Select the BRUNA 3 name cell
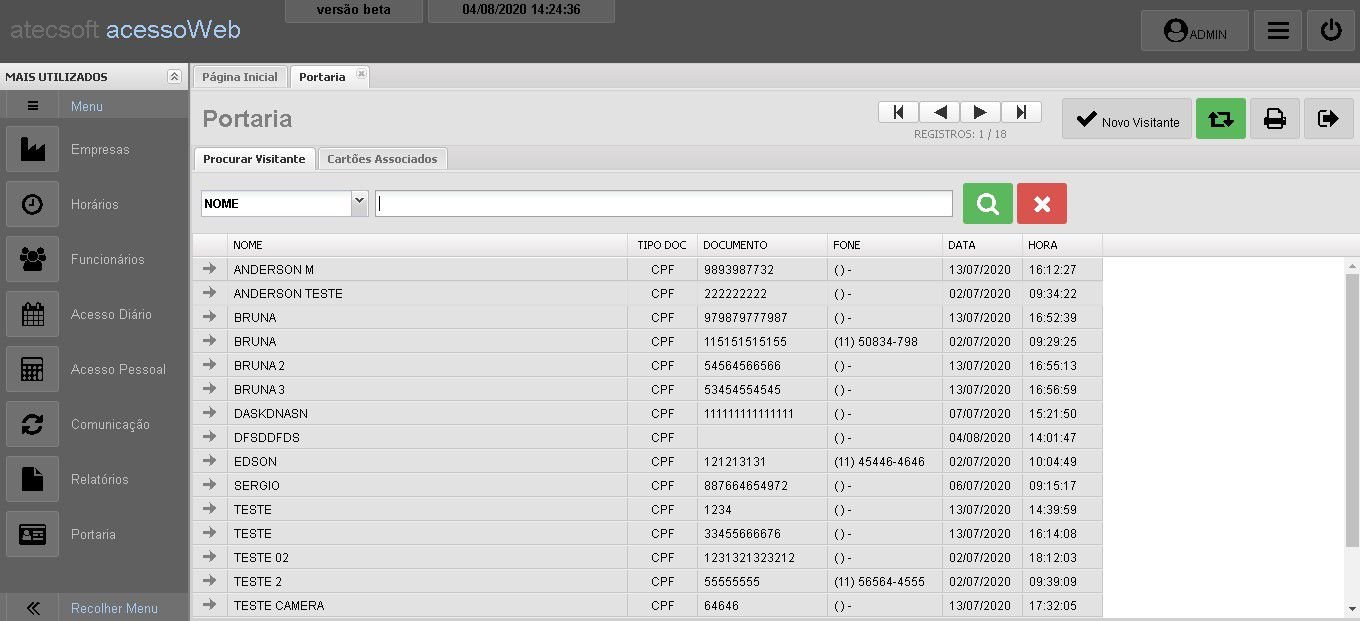1360x621 pixels. pyautogui.click(x=427, y=389)
